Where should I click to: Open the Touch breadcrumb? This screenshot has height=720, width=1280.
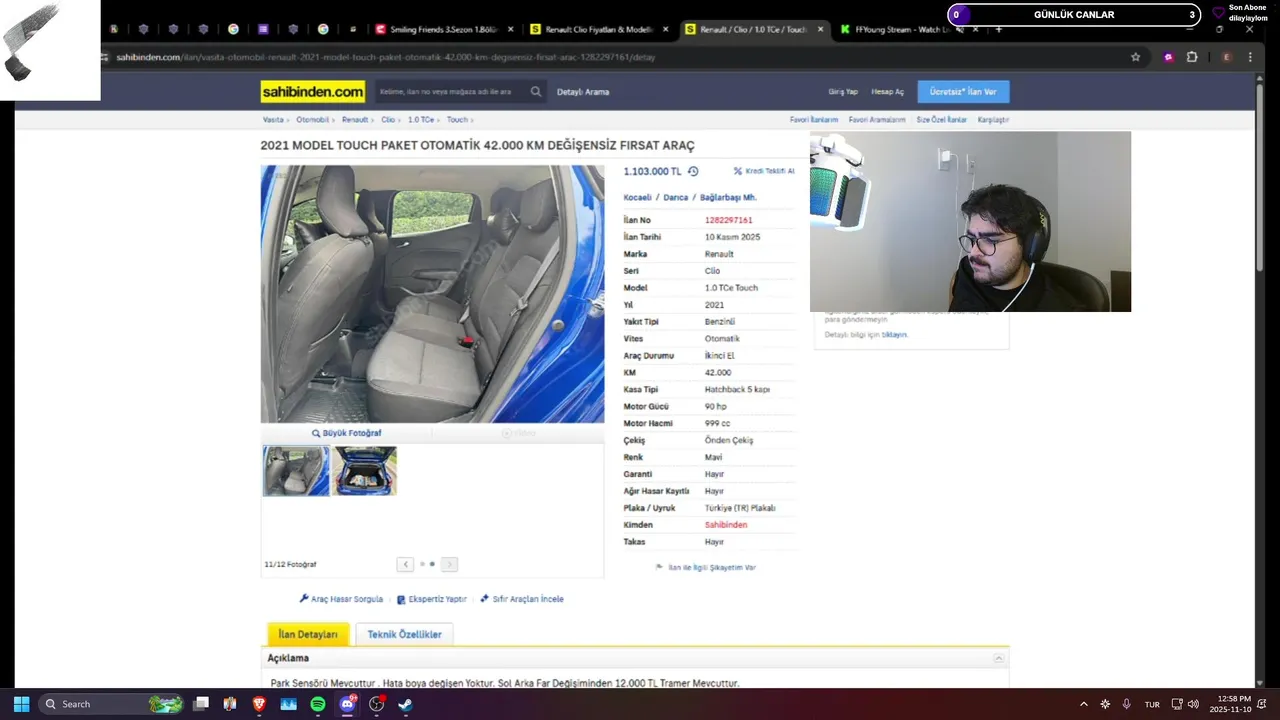click(457, 119)
